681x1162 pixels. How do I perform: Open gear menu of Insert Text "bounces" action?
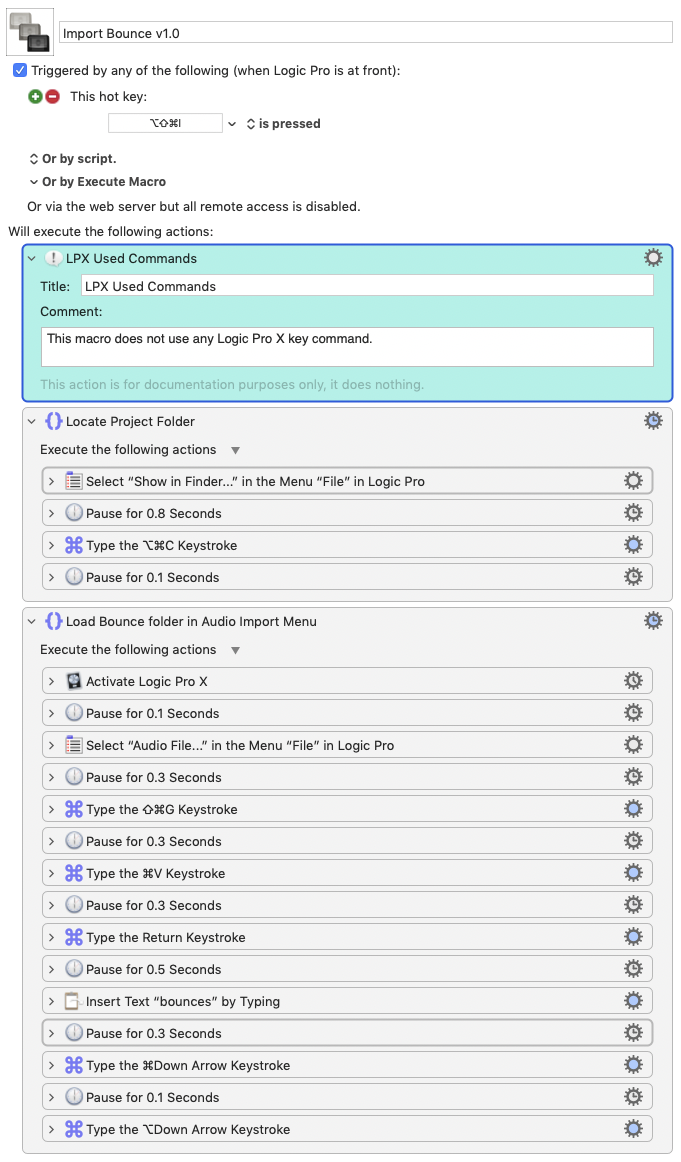tap(633, 1000)
